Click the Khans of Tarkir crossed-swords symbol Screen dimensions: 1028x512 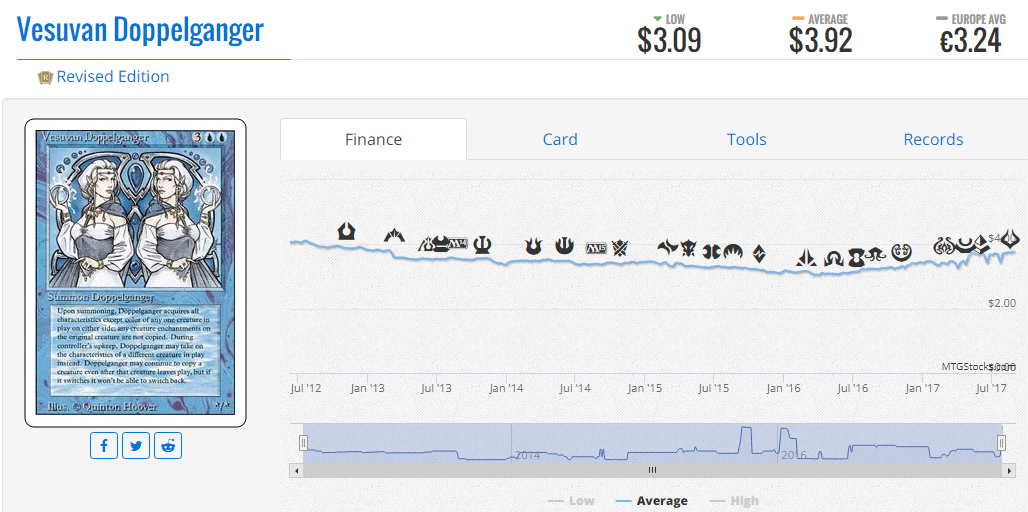[620, 248]
